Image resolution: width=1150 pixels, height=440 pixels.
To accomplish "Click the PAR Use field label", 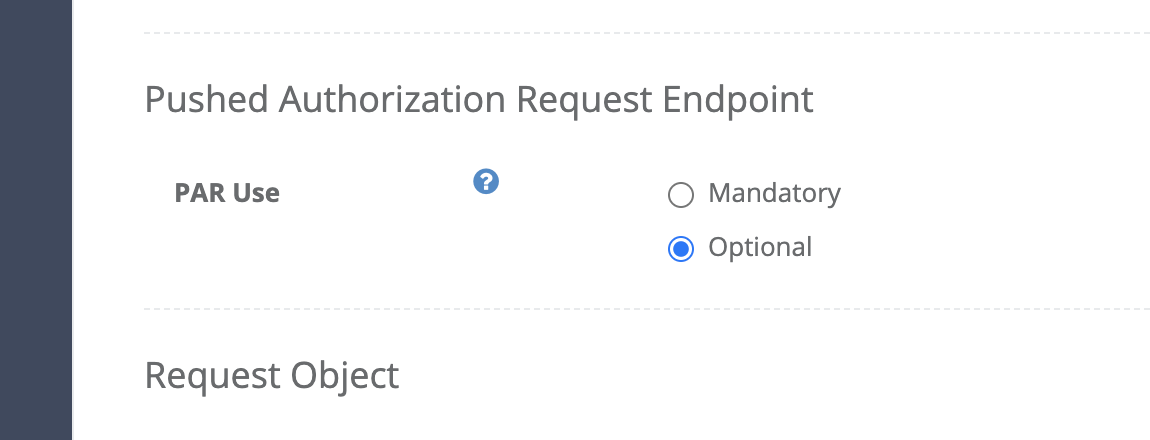I will 227,193.
